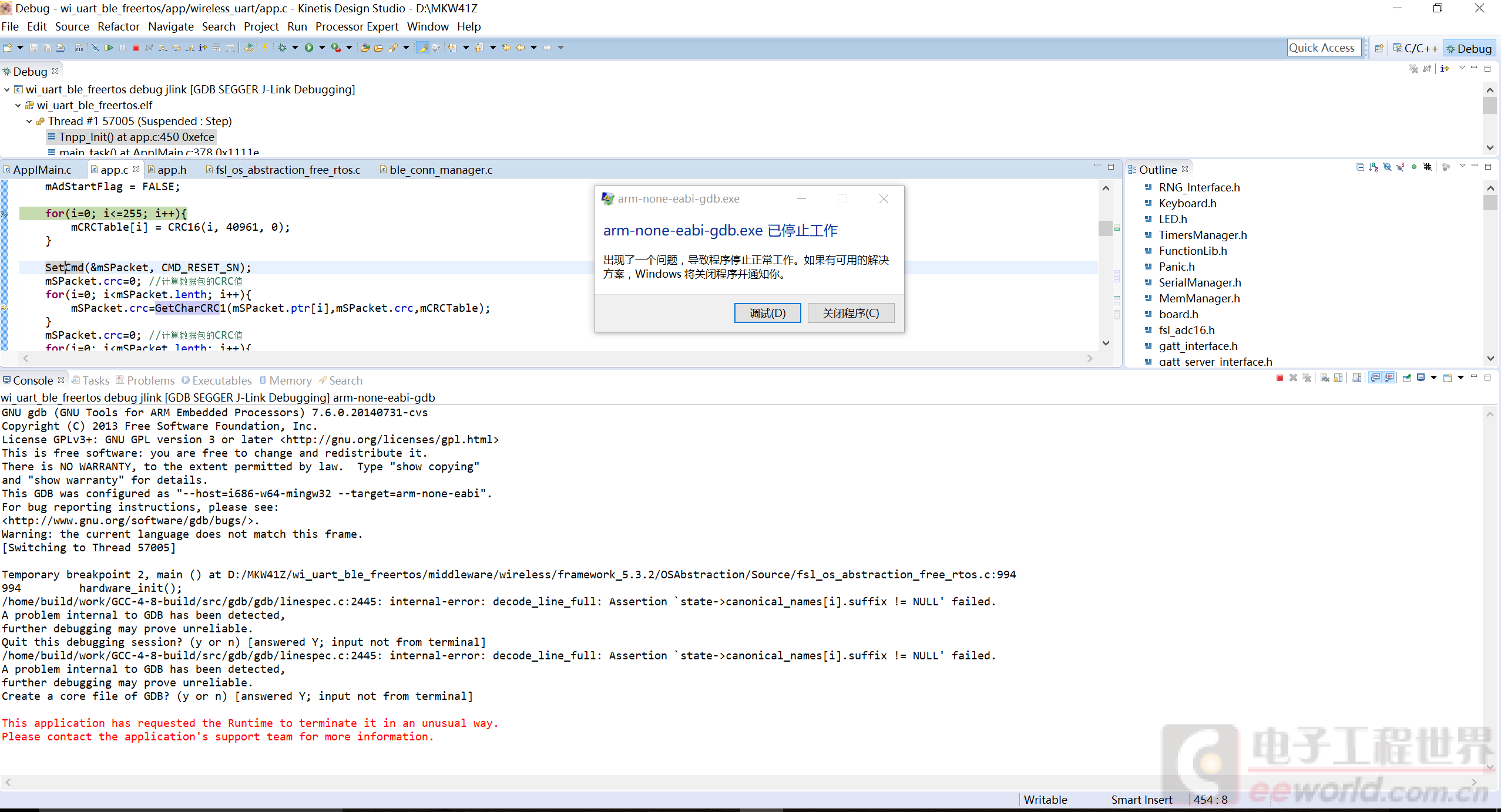Select TimersManager.h in Outline
Image resolution: width=1501 pixels, height=812 pixels.
1203,235
